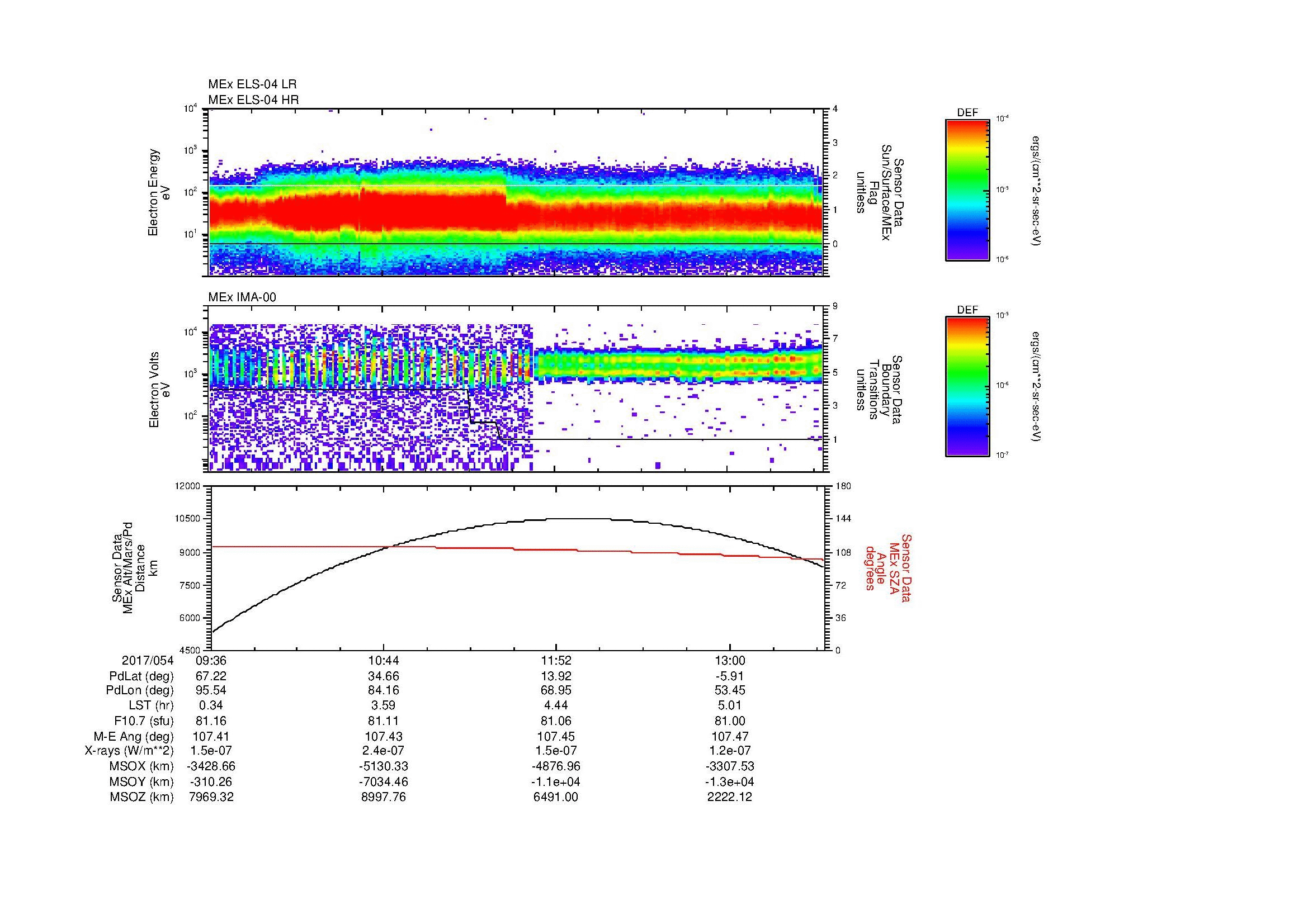
Task: Click the M-E Ang value 107.47
Action: pyautogui.click(x=730, y=737)
